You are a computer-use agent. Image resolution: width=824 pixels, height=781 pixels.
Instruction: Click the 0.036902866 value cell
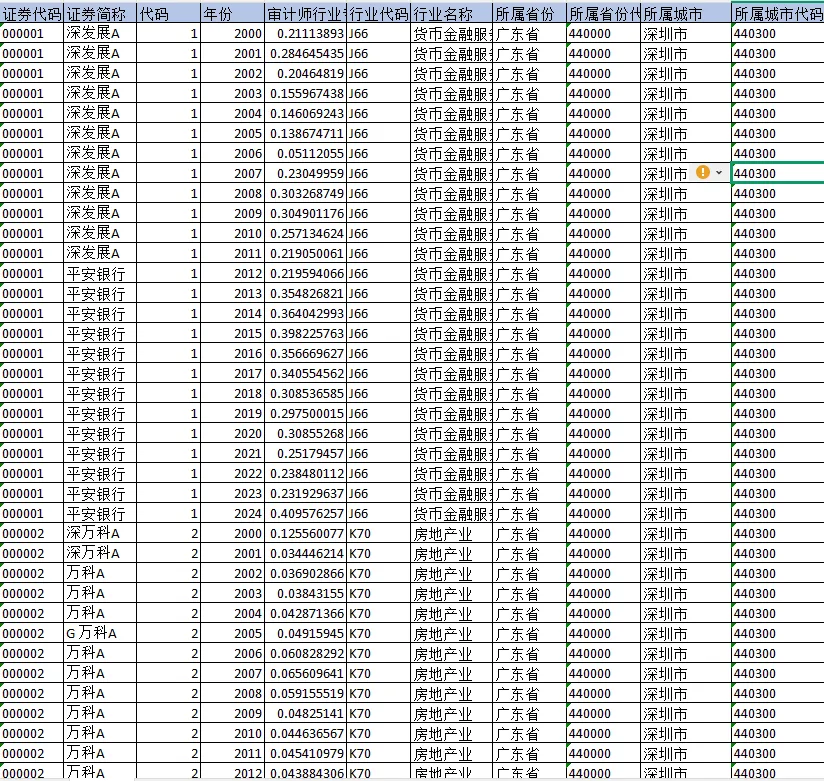[305, 573]
